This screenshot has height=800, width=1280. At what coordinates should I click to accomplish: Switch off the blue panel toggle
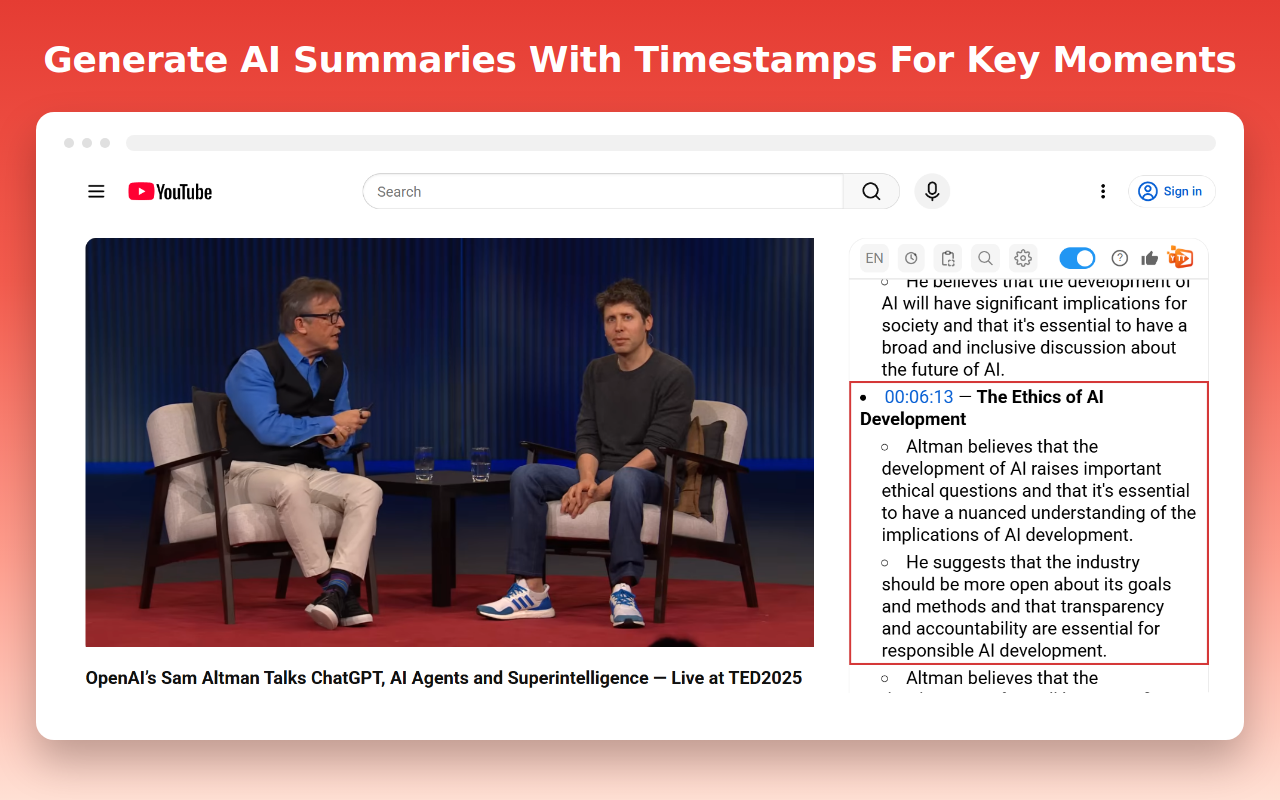point(1077,258)
